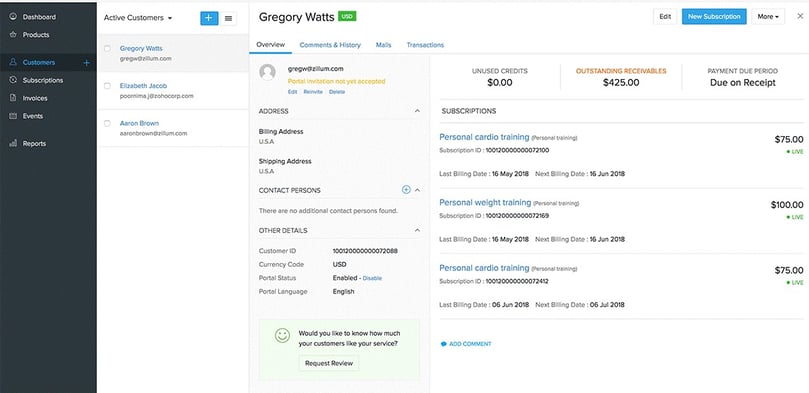
Task: Open the More dropdown button
Action: tap(768, 17)
